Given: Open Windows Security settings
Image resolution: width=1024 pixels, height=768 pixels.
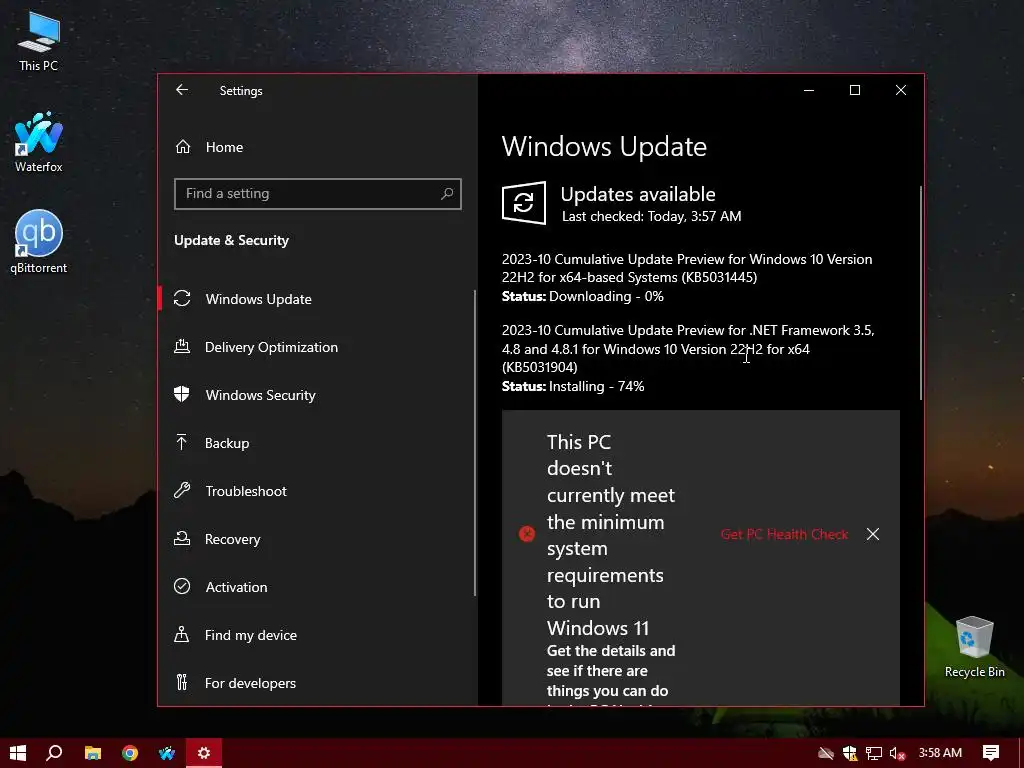Looking at the screenshot, I should coord(317,394).
